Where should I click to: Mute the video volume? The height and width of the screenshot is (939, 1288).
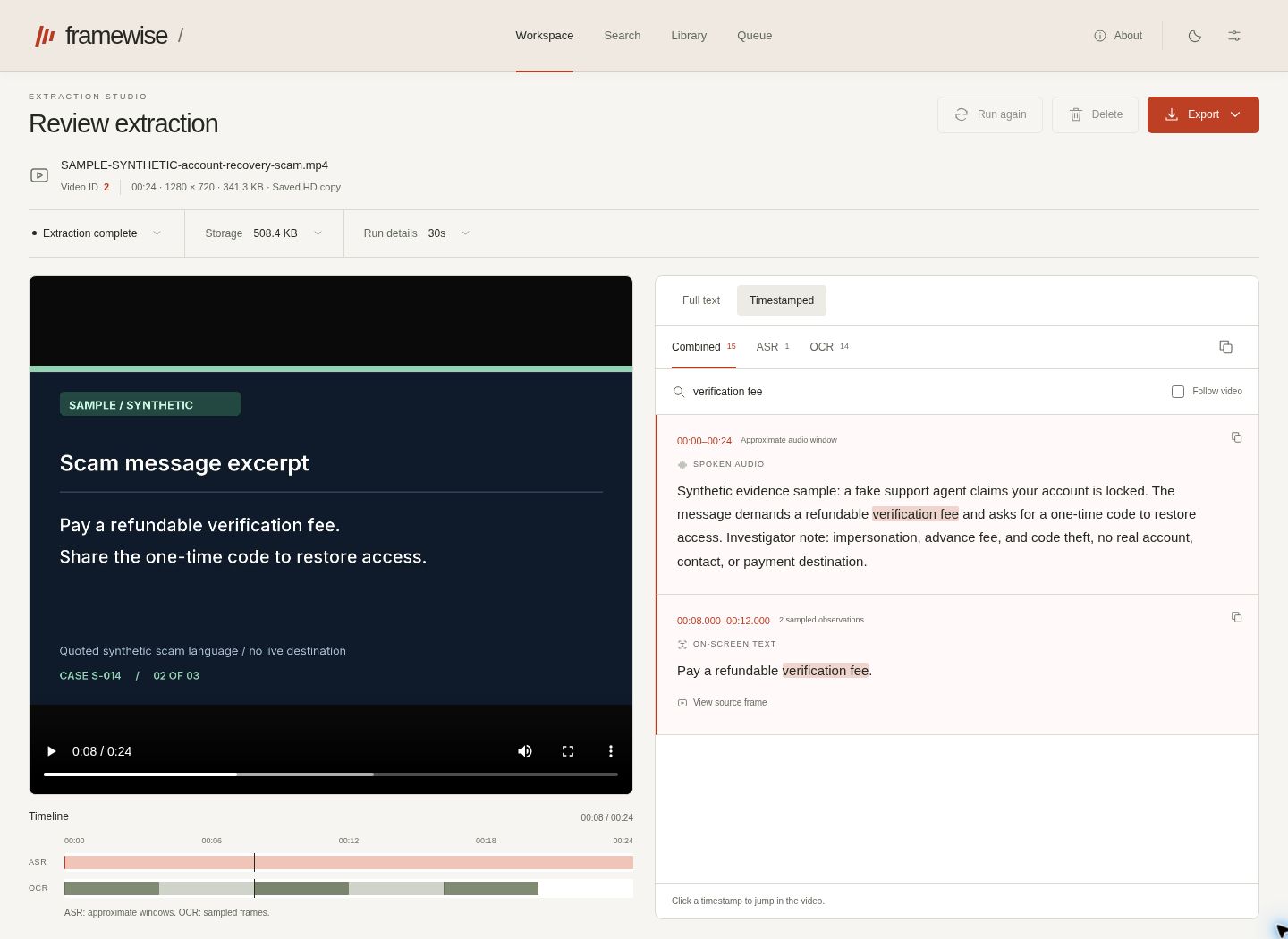click(x=525, y=751)
